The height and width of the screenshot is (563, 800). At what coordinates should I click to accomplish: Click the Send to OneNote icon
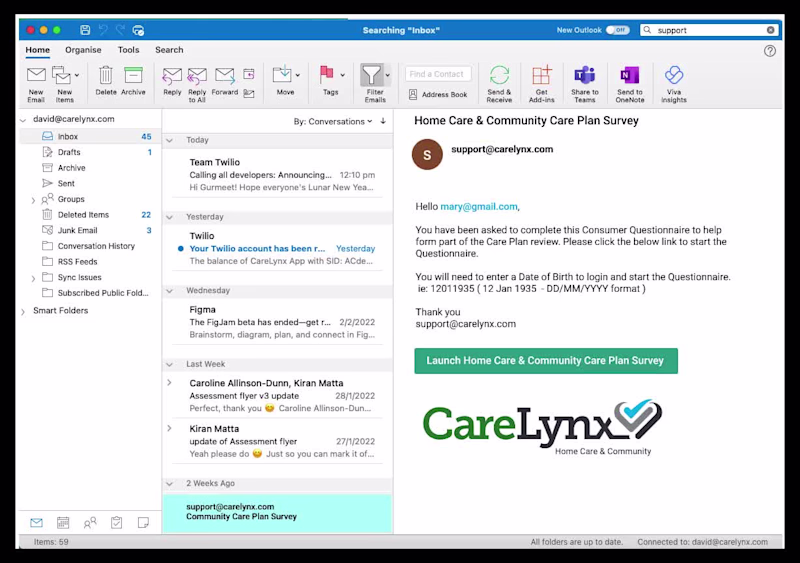[x=630, y=75]
